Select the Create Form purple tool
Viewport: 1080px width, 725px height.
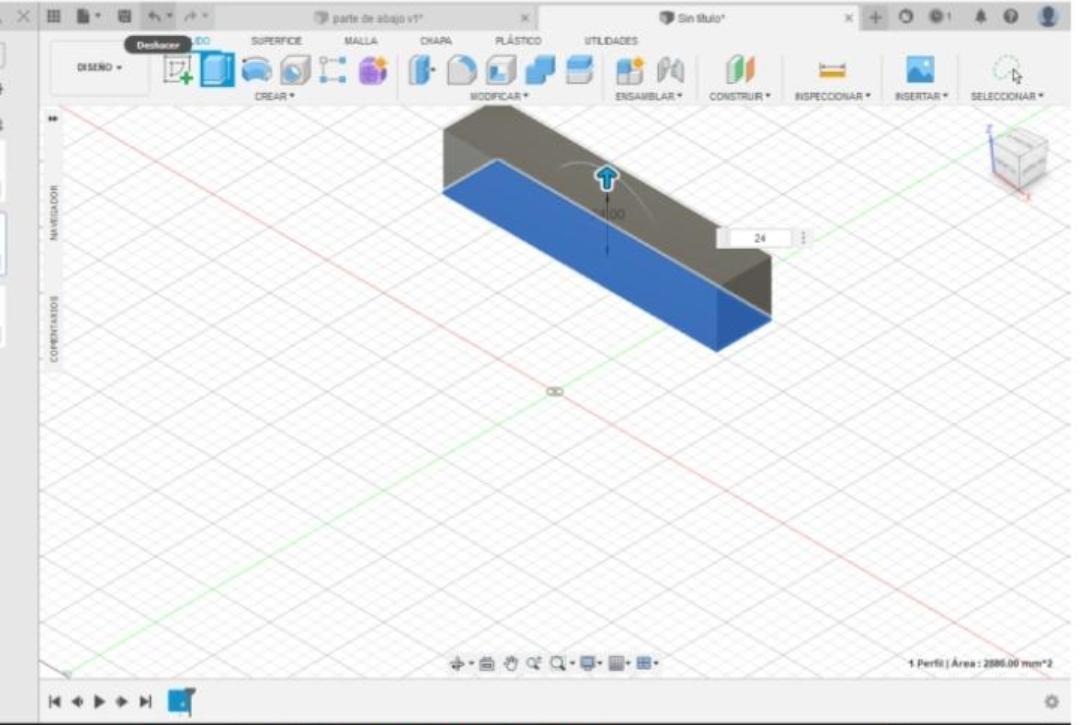[x=373, y=70]
